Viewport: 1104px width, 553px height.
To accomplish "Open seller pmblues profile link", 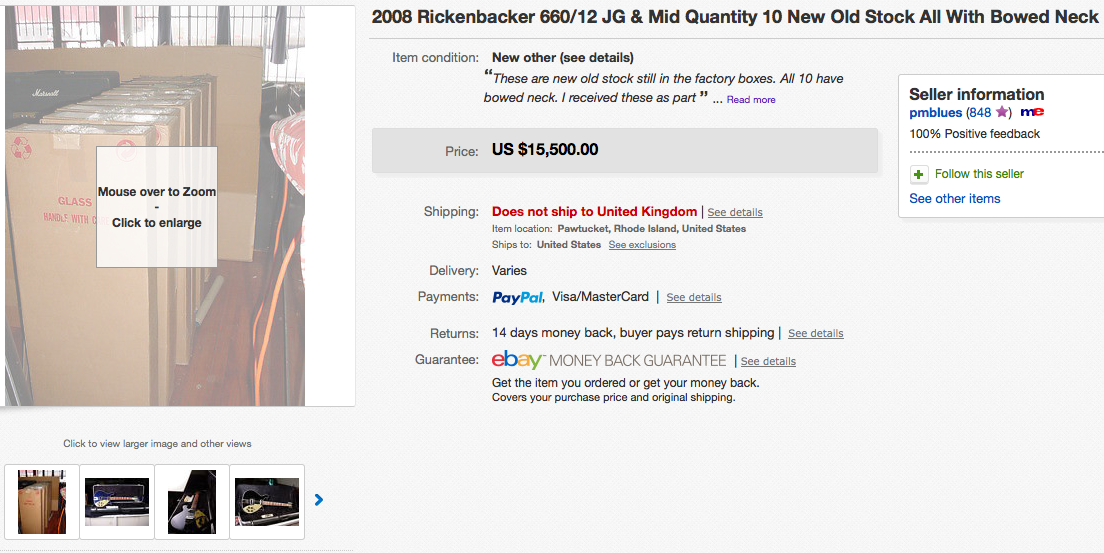I will point(935,113).
